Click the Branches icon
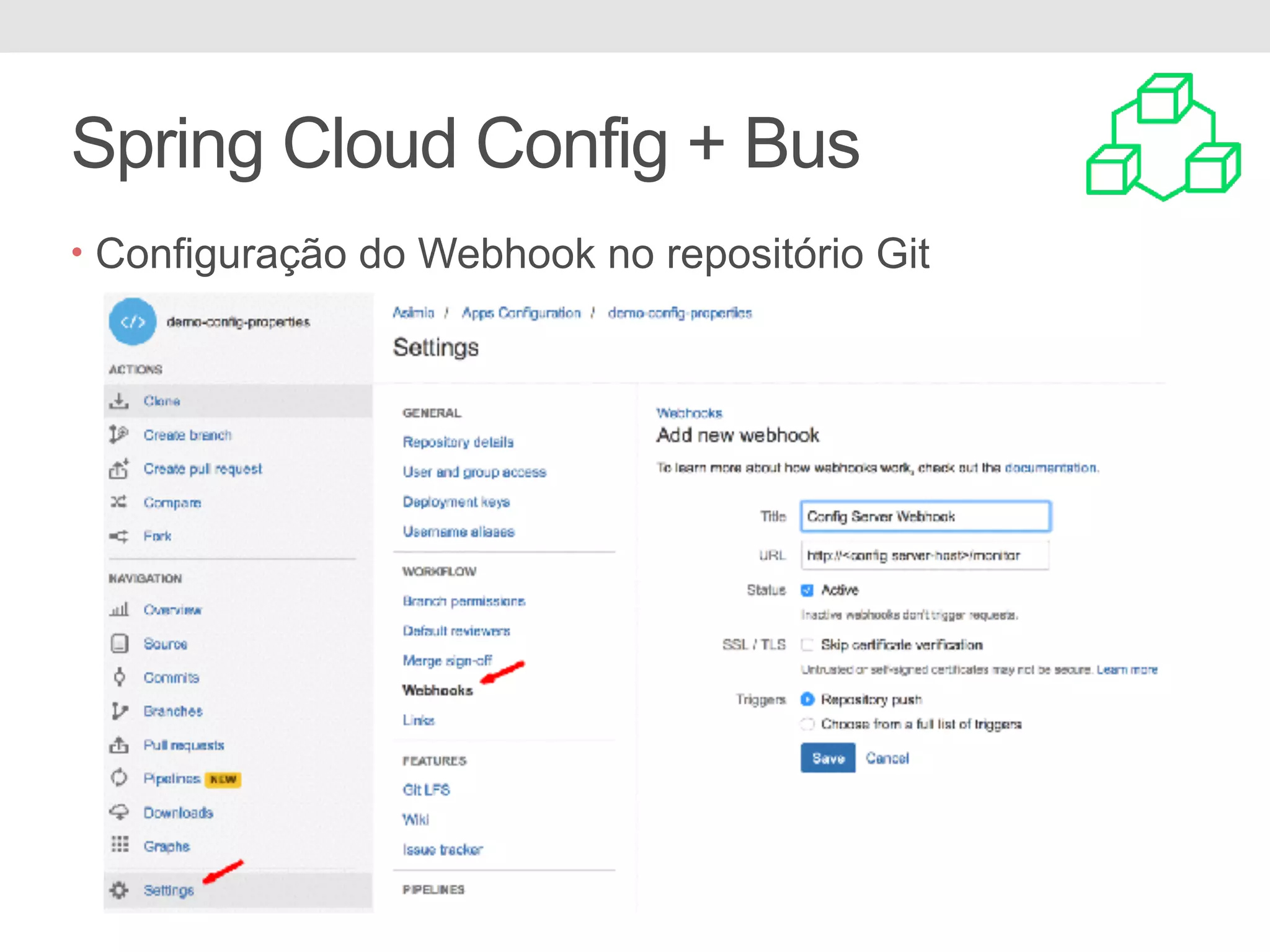1270x952 pixels. 119,711
